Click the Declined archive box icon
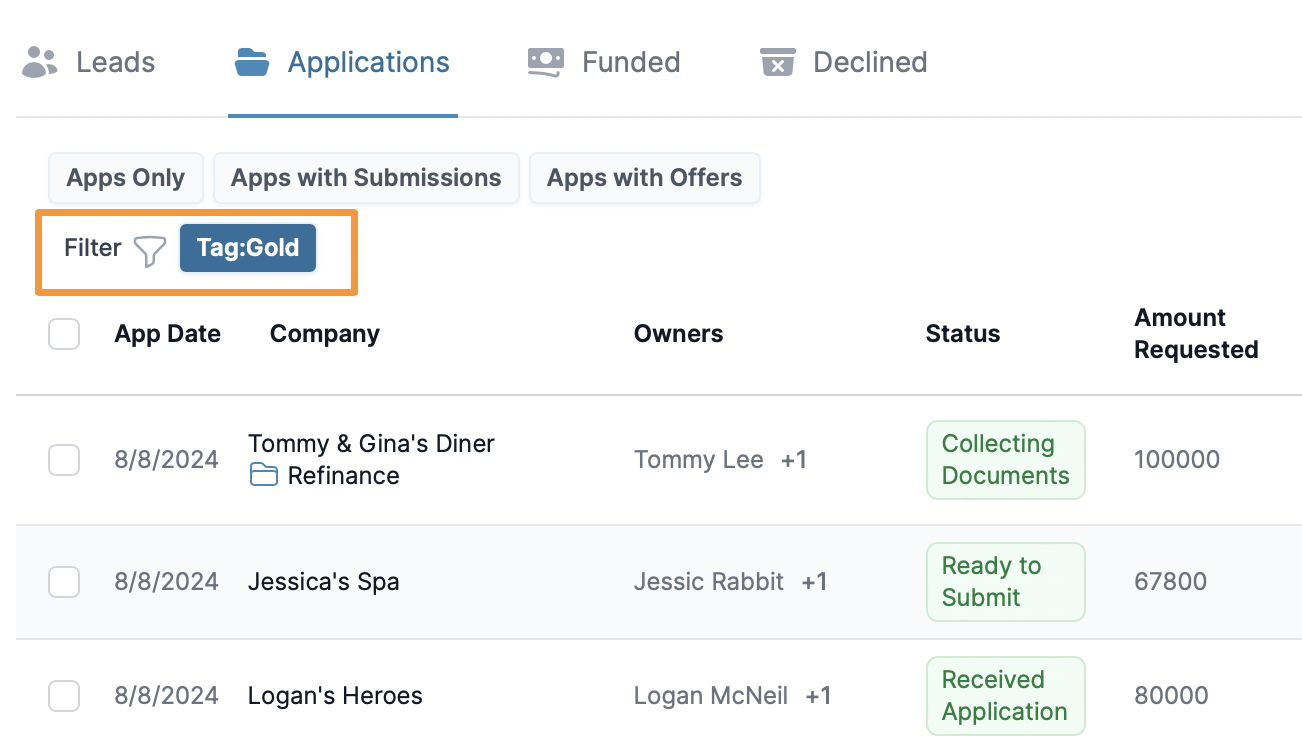Viewport: 1302px width, 746px height. (777, 62)
